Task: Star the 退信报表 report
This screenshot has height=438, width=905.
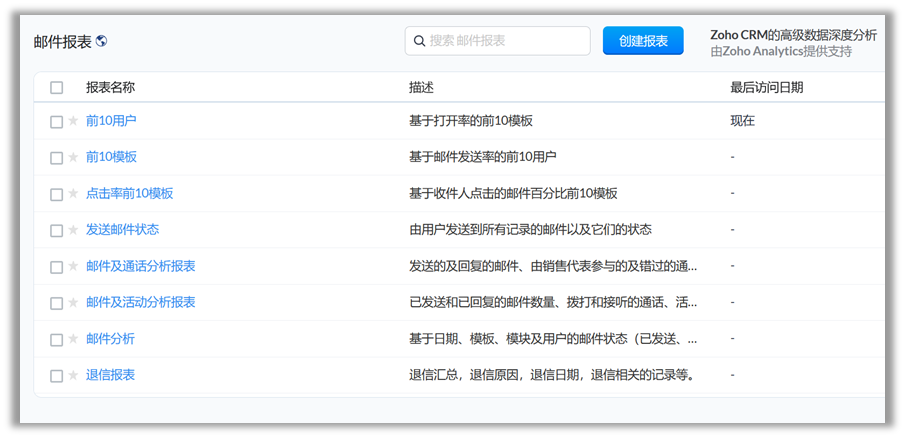Action: point(73,375)
